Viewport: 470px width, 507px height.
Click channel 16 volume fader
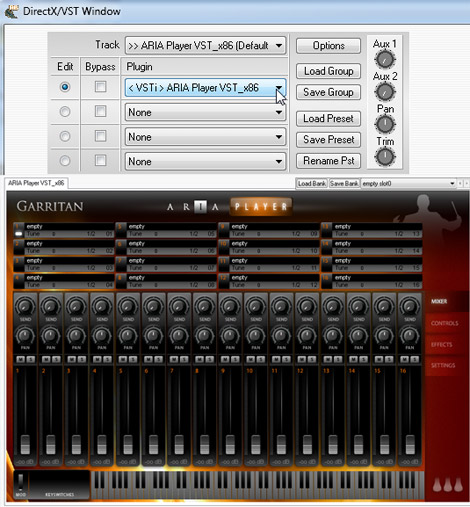tap(410, 444)
